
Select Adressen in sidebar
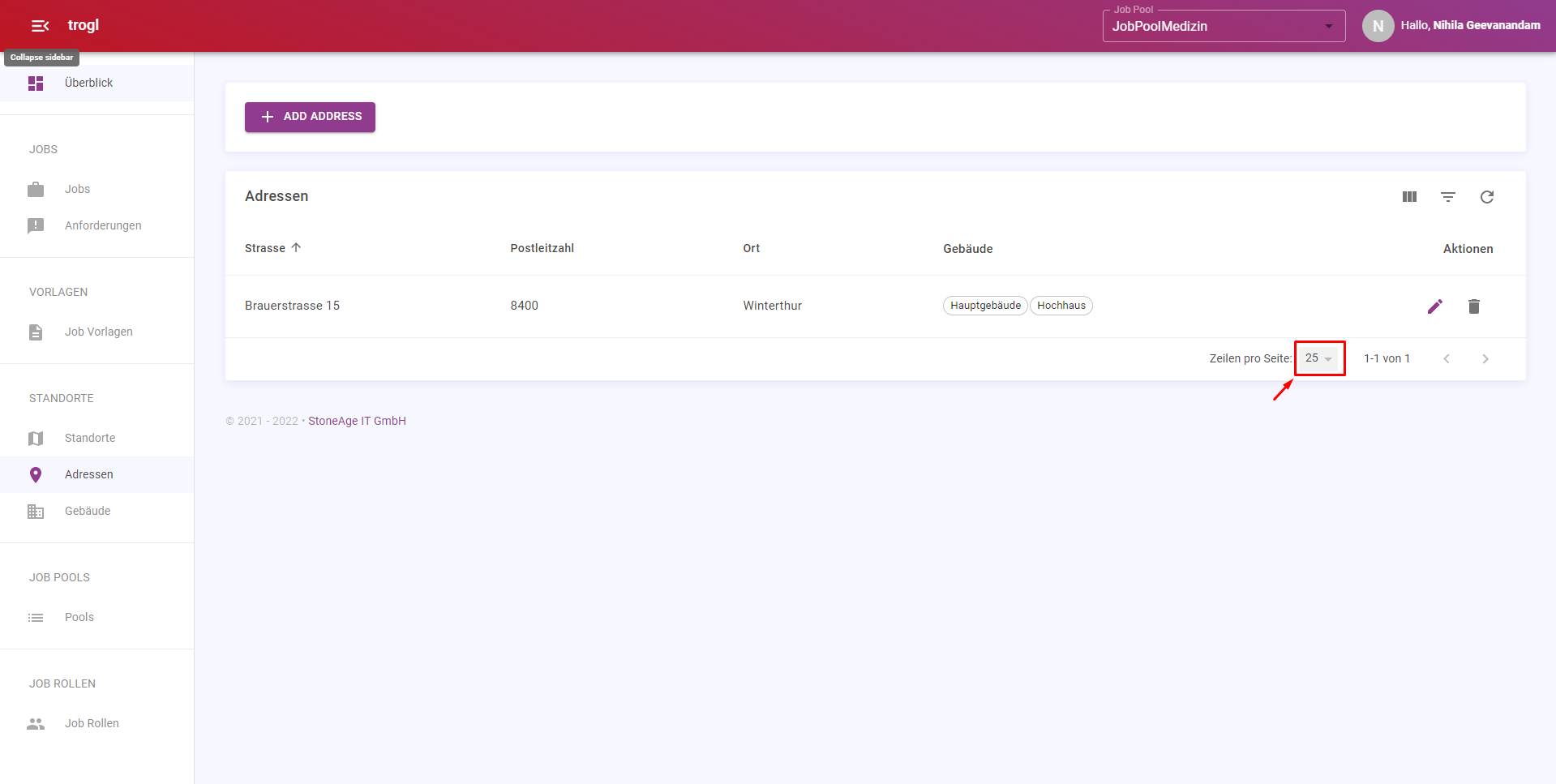tap(96, 474)
